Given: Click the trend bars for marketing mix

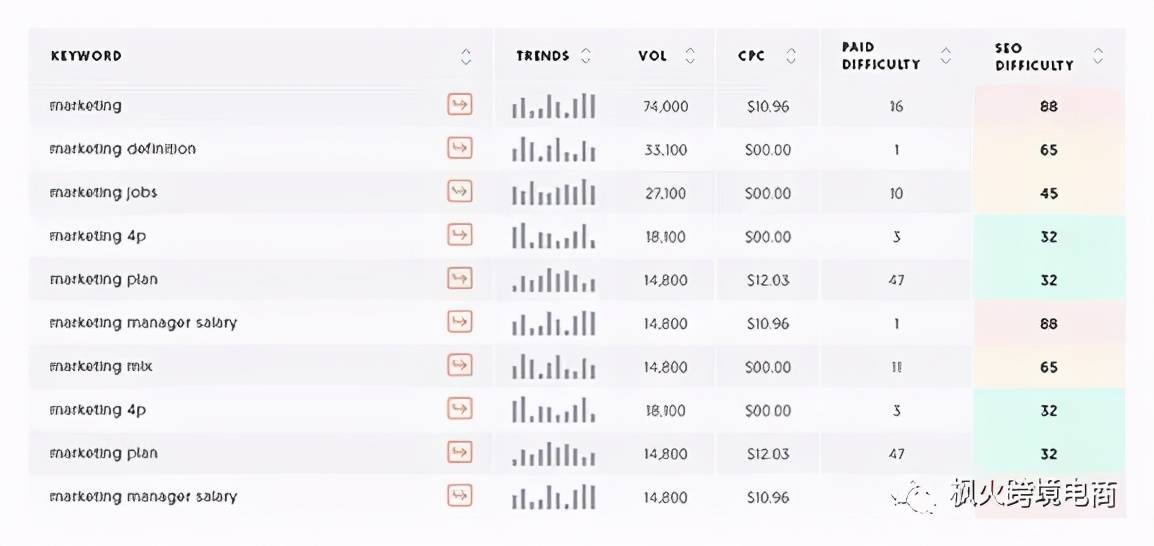Looking at the screenshot, I should point(553,366).
